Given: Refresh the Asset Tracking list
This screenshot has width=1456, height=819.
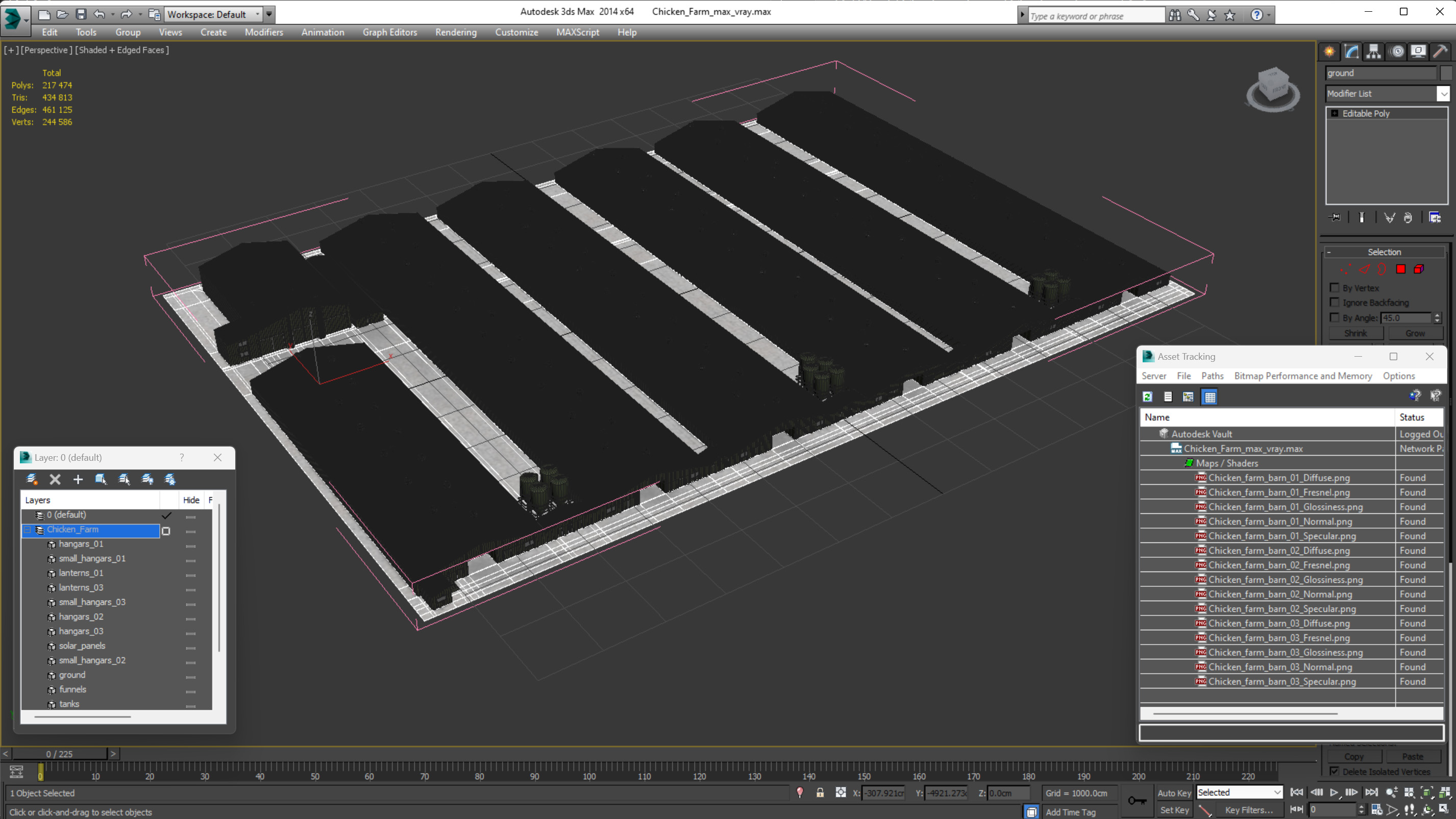Looking at the screenshot, I should coord(1147,397).
